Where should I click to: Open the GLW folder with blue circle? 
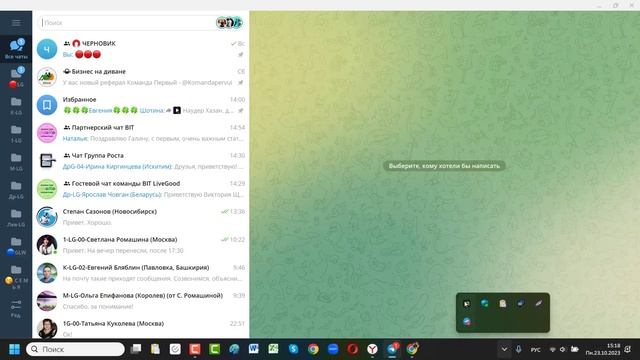[16, 246]
